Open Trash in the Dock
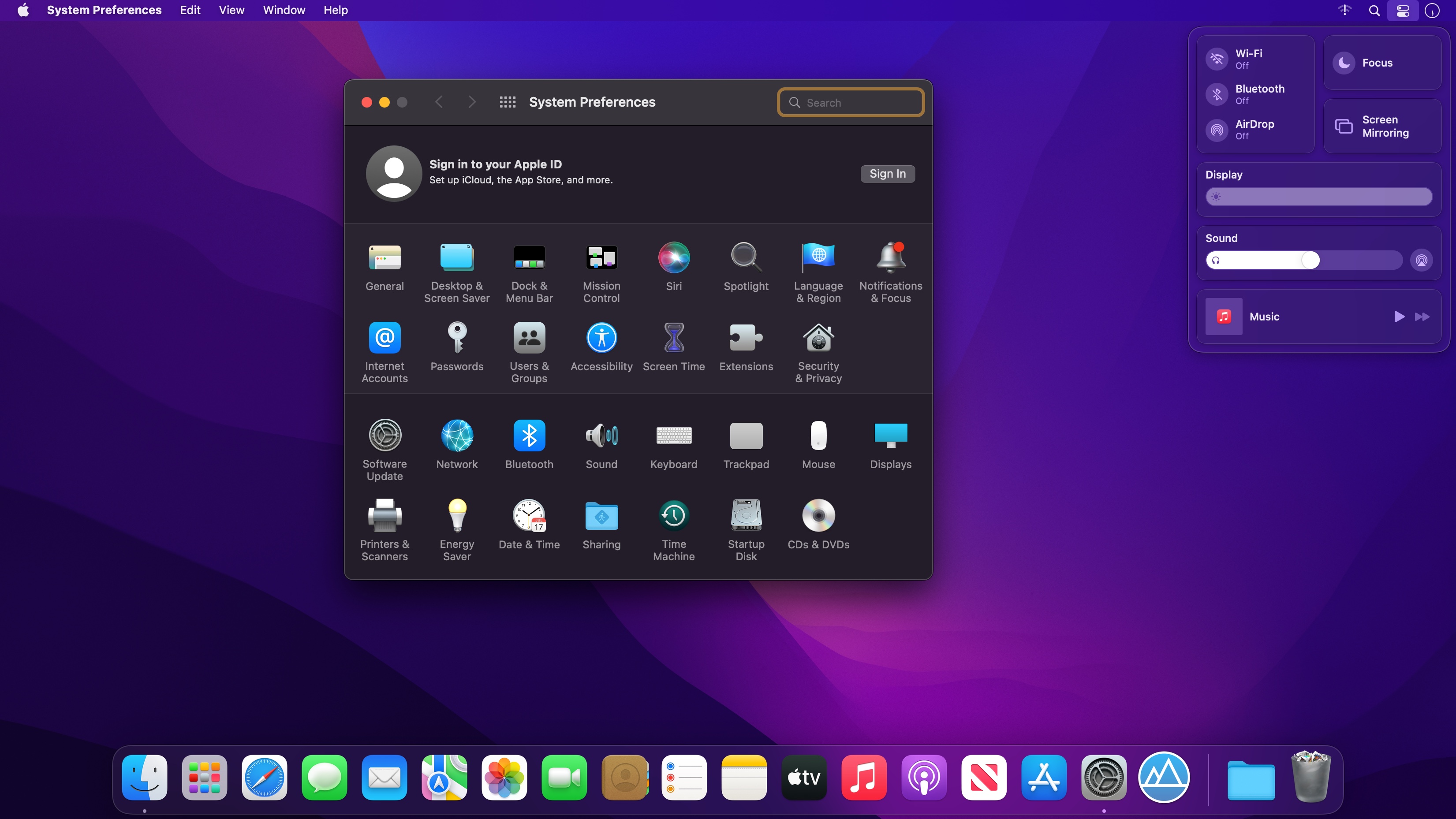This screenshot has height=819, width=1456. [1310, 777]
